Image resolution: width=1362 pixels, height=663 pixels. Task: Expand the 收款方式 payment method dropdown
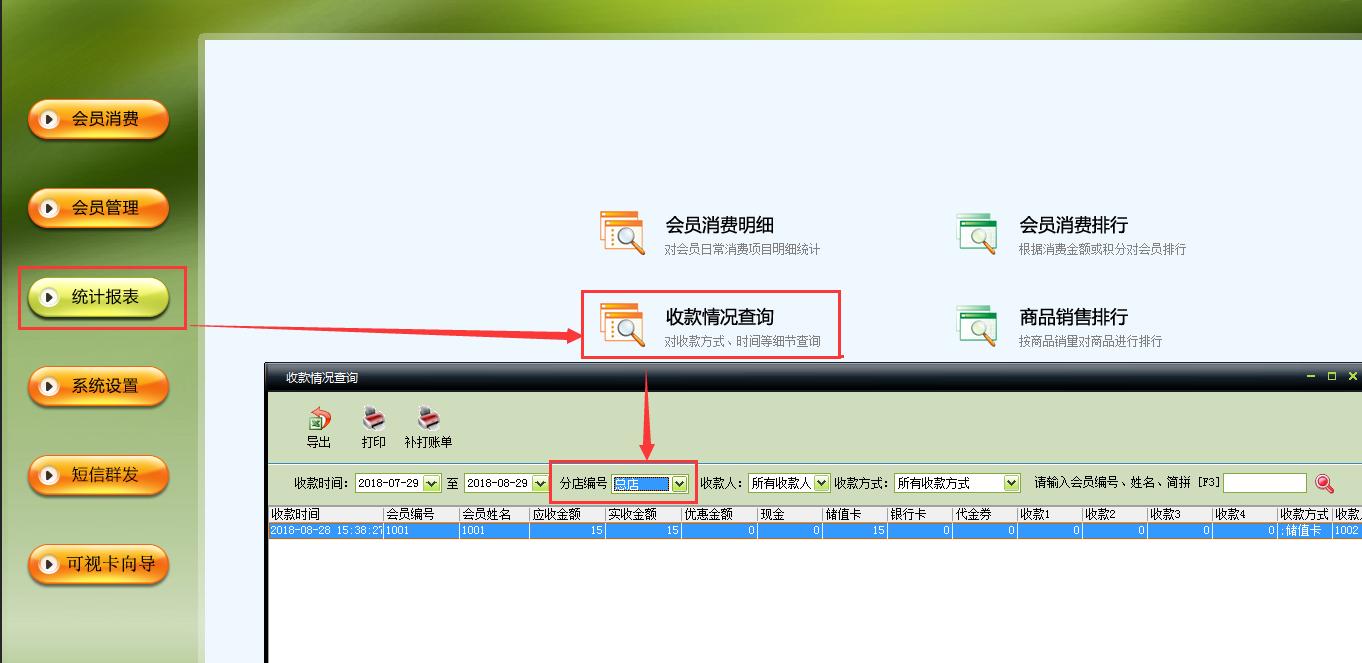[x=1011, y=484]
